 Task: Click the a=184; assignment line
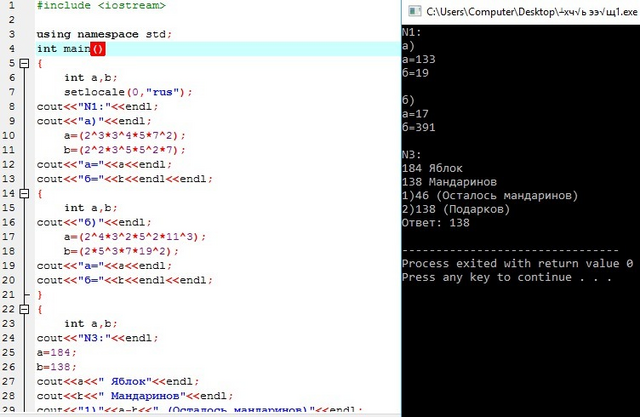tap(56, 353)
